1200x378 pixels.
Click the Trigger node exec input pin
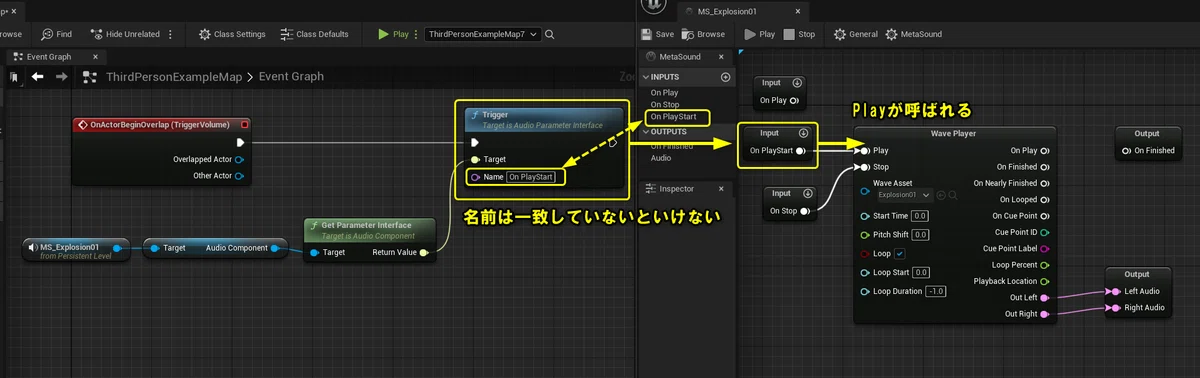pyautogui.click(x=474, y=142)
